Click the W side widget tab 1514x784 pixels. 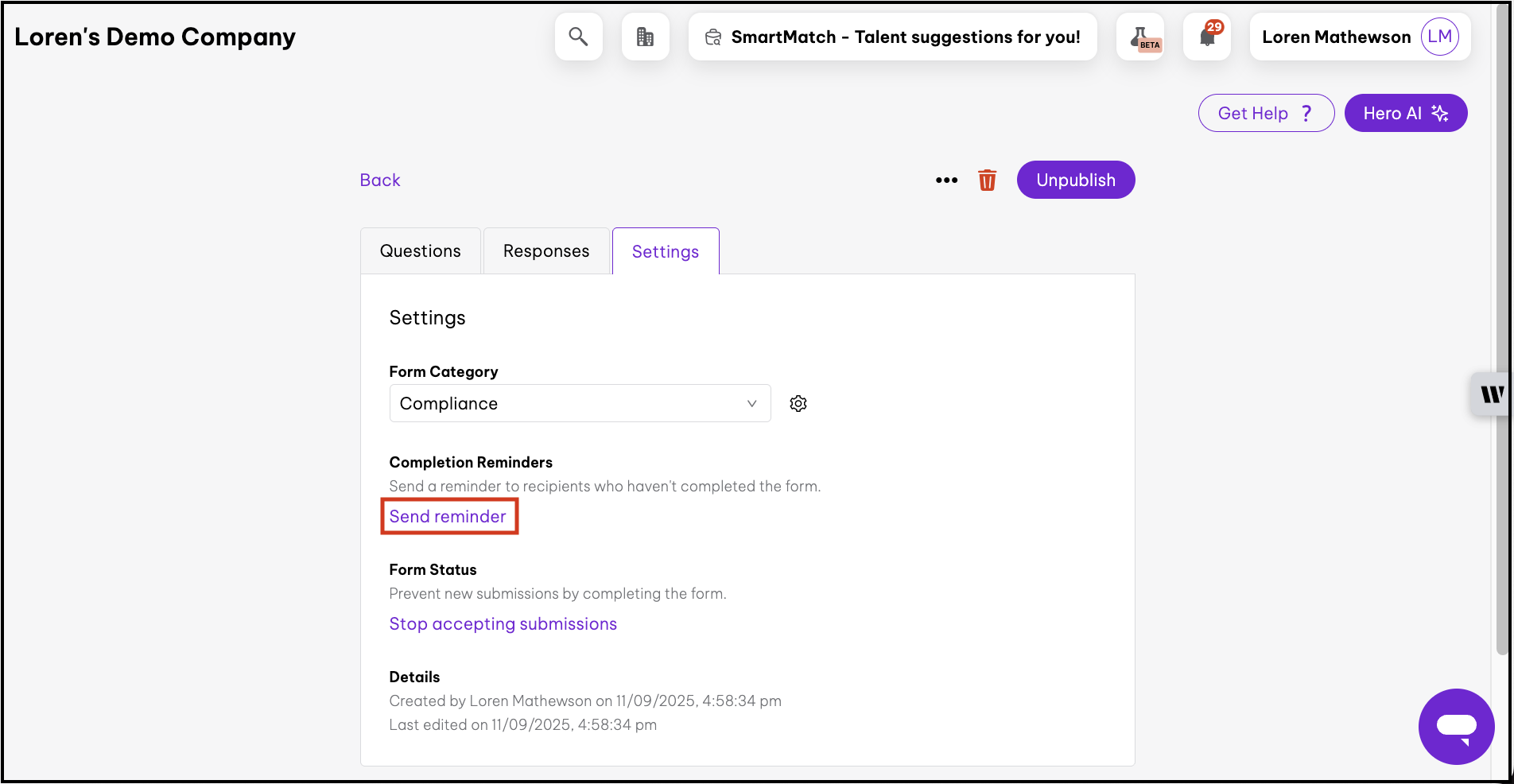[1491, 394]
